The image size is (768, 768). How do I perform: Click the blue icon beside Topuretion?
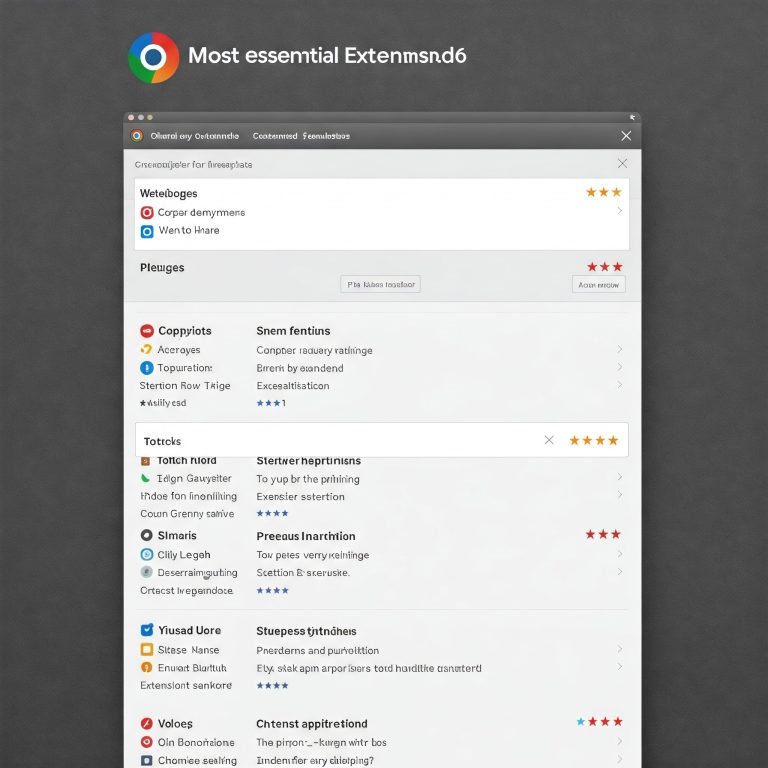pos(147,368)
